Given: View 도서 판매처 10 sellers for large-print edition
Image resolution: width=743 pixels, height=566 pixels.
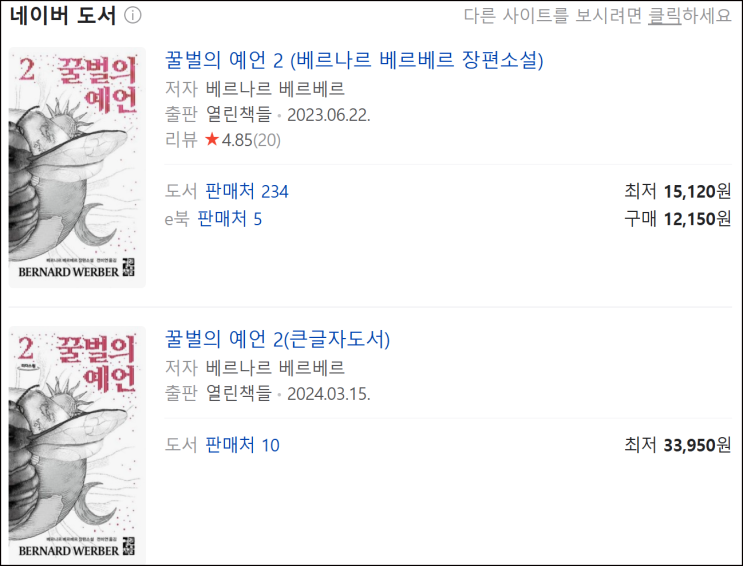Looking at the screenshot, I should point(242,445).
